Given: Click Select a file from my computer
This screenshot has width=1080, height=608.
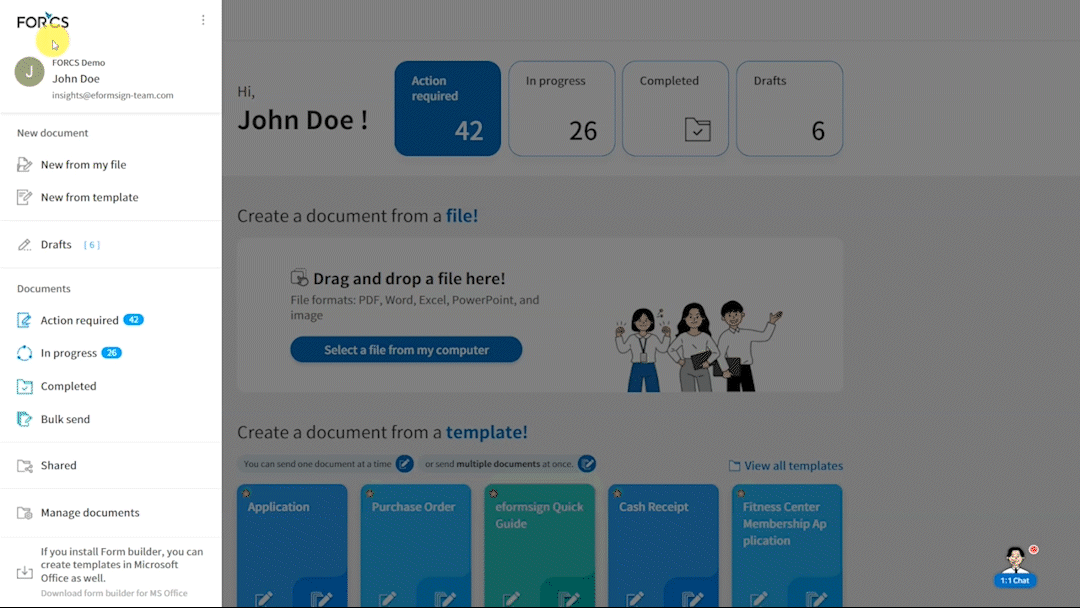Looking at the screenshot, I should [x=406, y=350].
